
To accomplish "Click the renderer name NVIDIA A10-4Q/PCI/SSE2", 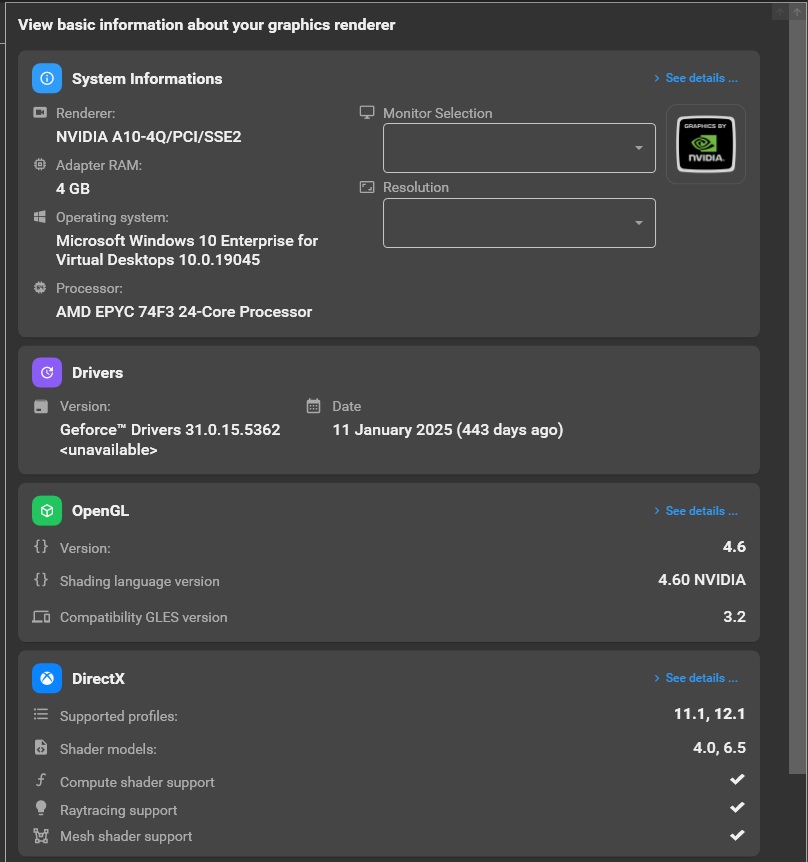I will [x=148, y=136].
